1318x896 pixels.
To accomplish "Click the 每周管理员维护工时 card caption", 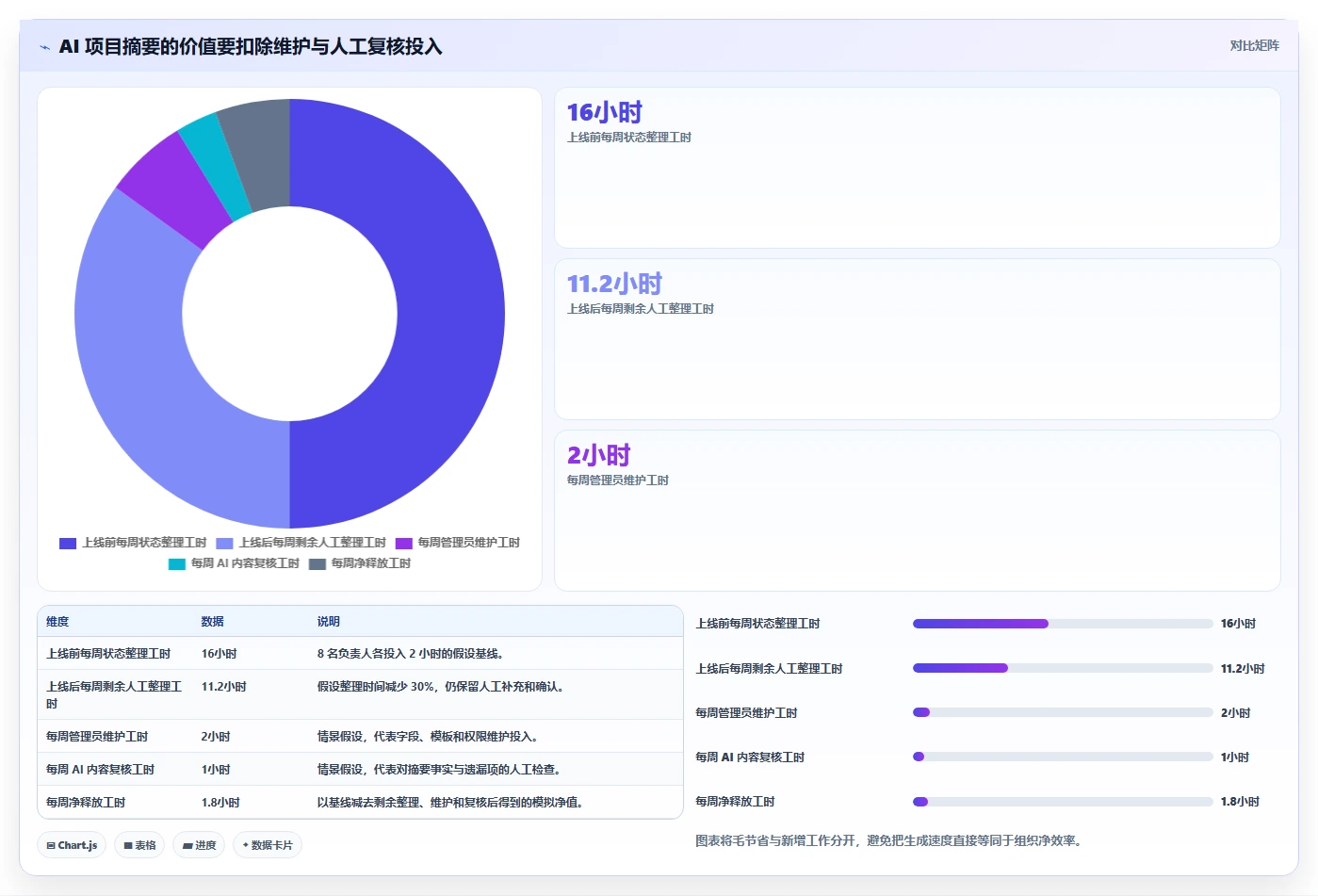I will tap(617, 481).
